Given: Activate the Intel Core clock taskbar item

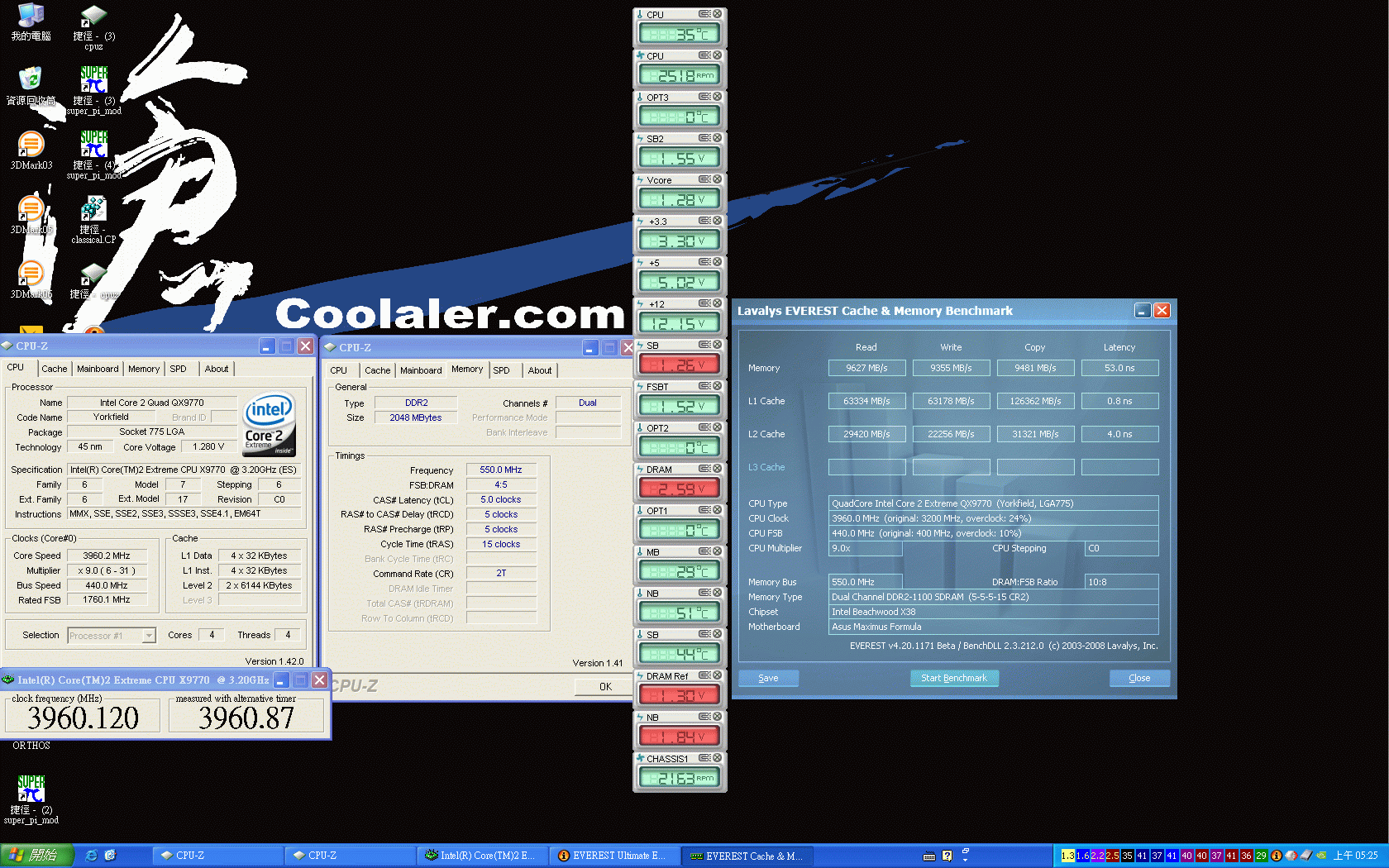Looking at the screenshot, I should (x=481, y=856).
